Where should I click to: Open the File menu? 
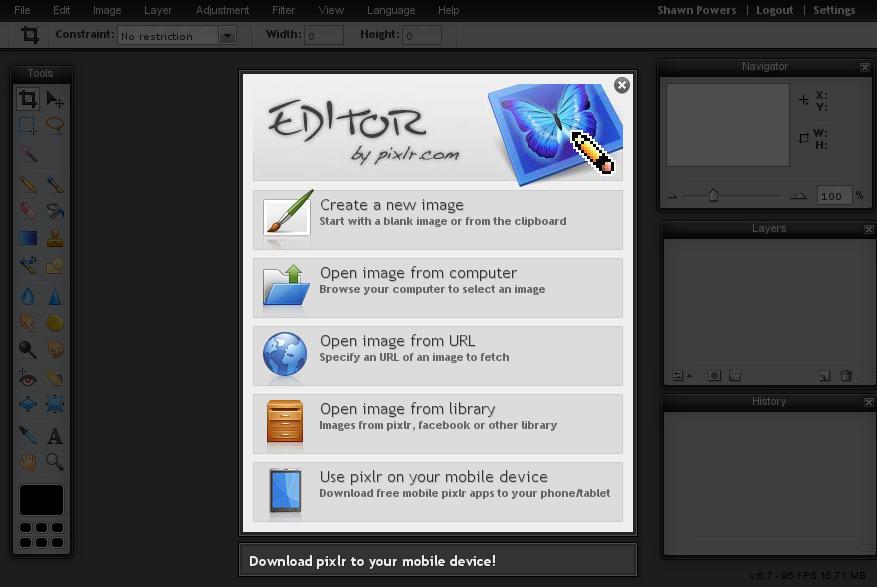22,10
